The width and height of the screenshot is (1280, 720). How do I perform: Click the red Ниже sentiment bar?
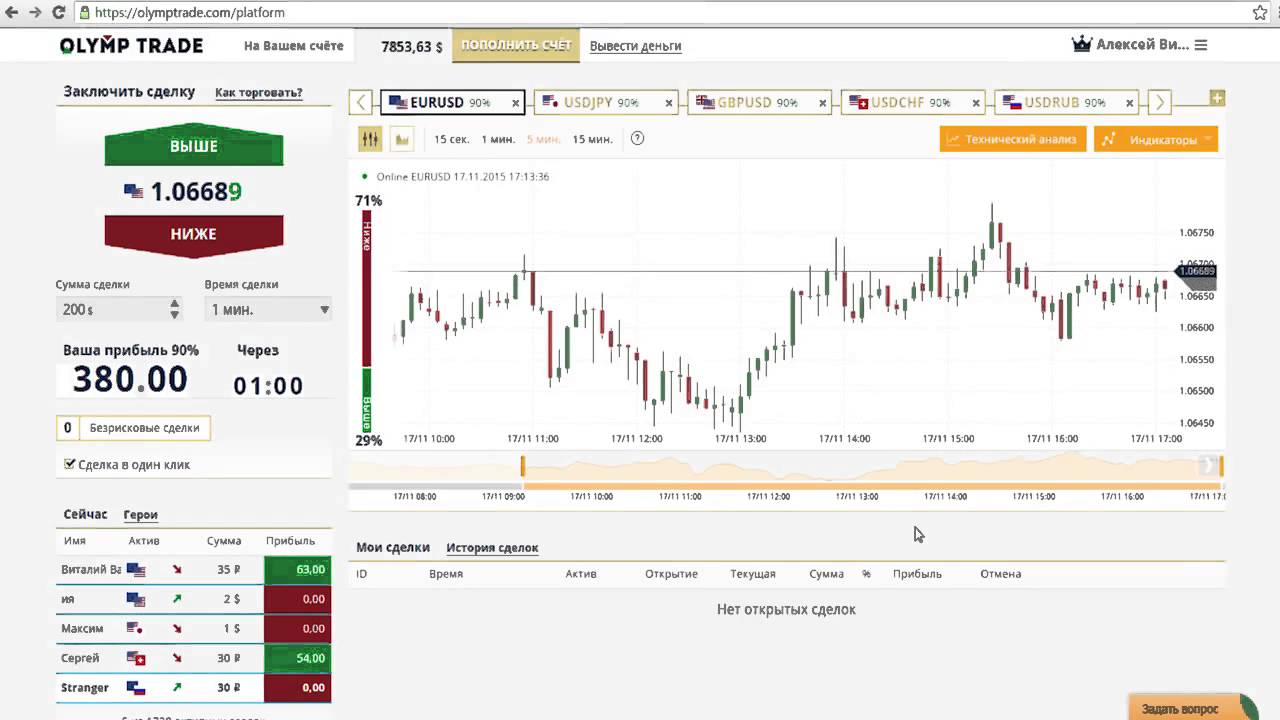coord(367,287)
